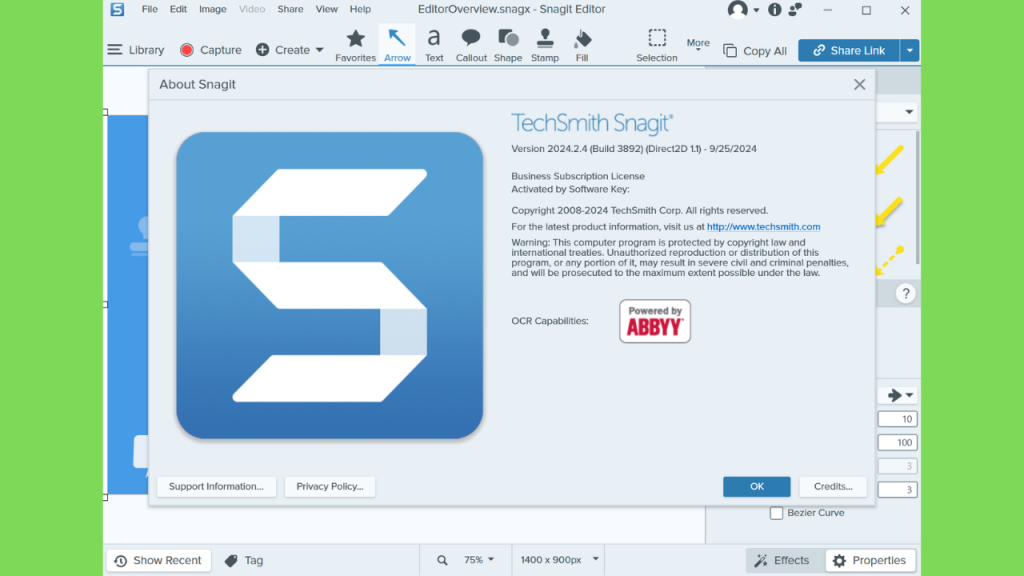The width and height of the screenshot is (1024, 576).
Task: Show Recent captures tray
Action: point(159,560)
